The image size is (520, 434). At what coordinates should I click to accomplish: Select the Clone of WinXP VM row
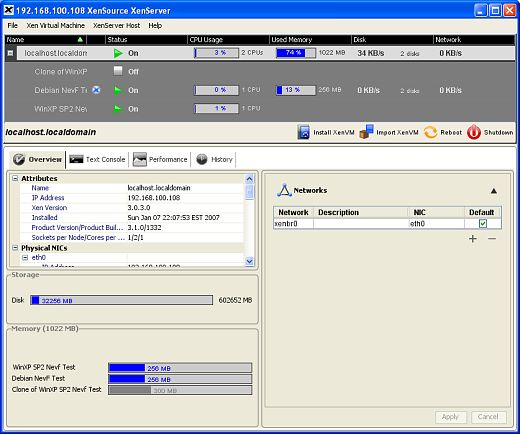[x=260, y=71]
